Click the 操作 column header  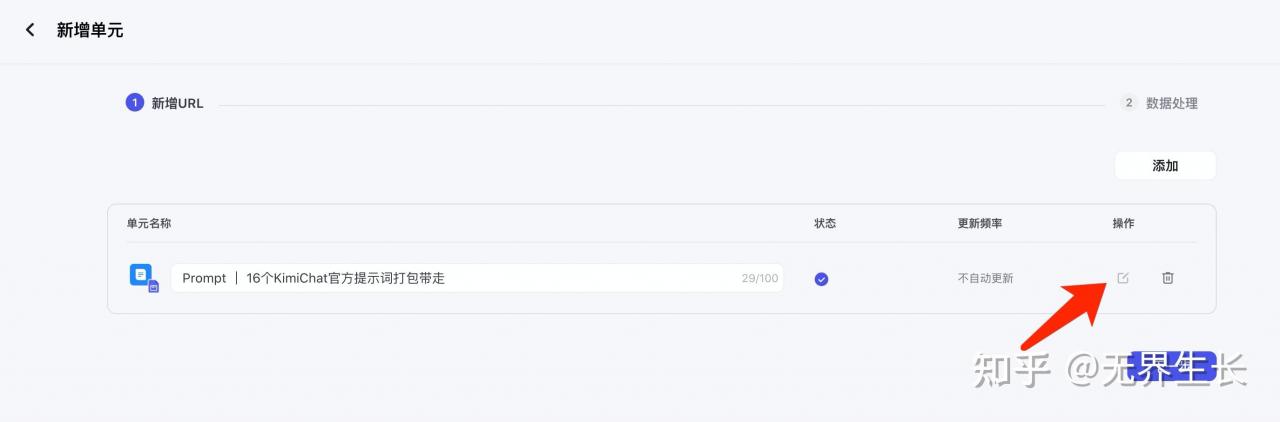[x=1124, y=223]
